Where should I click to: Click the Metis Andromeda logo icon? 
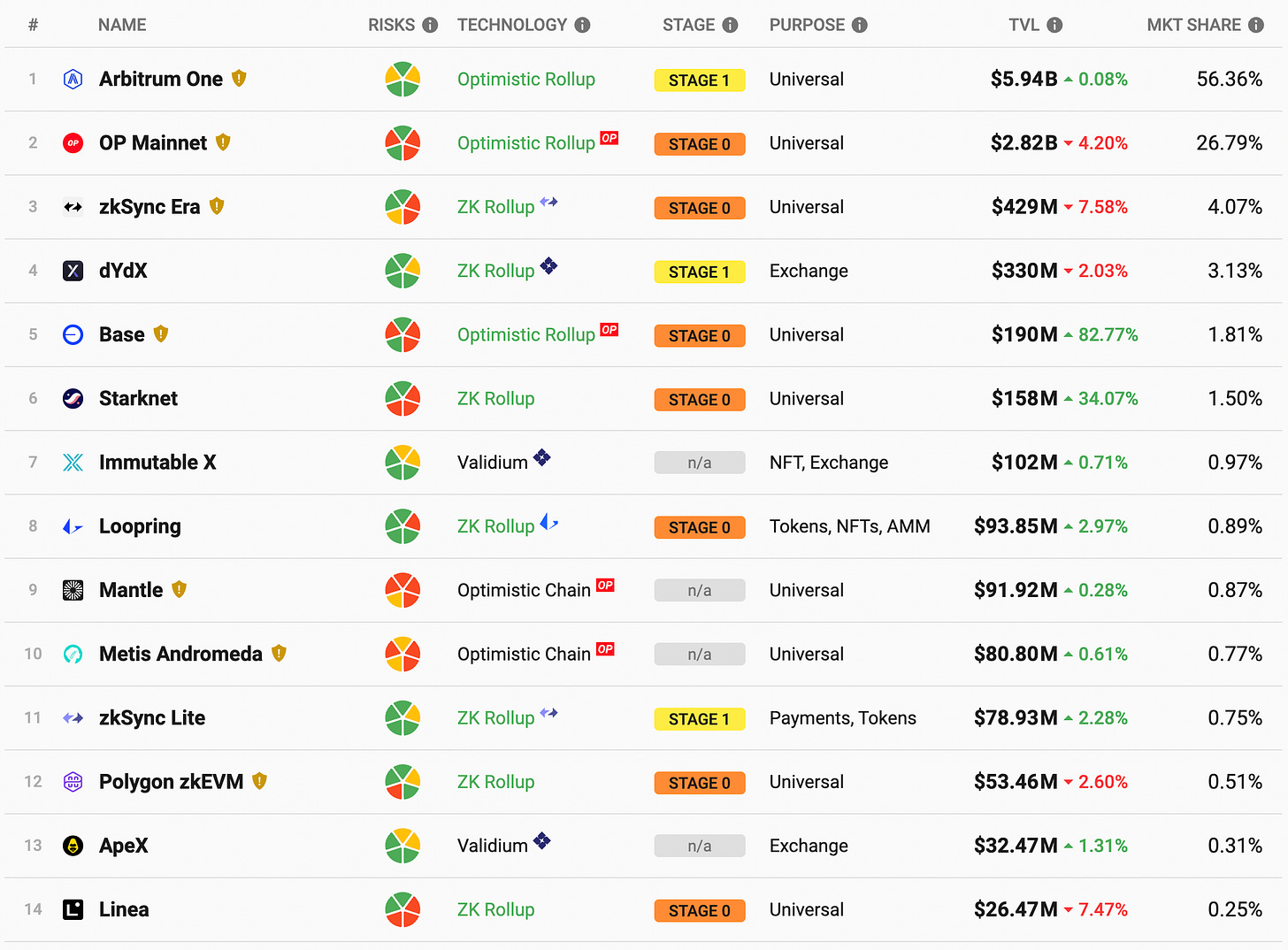coord(73,655)
